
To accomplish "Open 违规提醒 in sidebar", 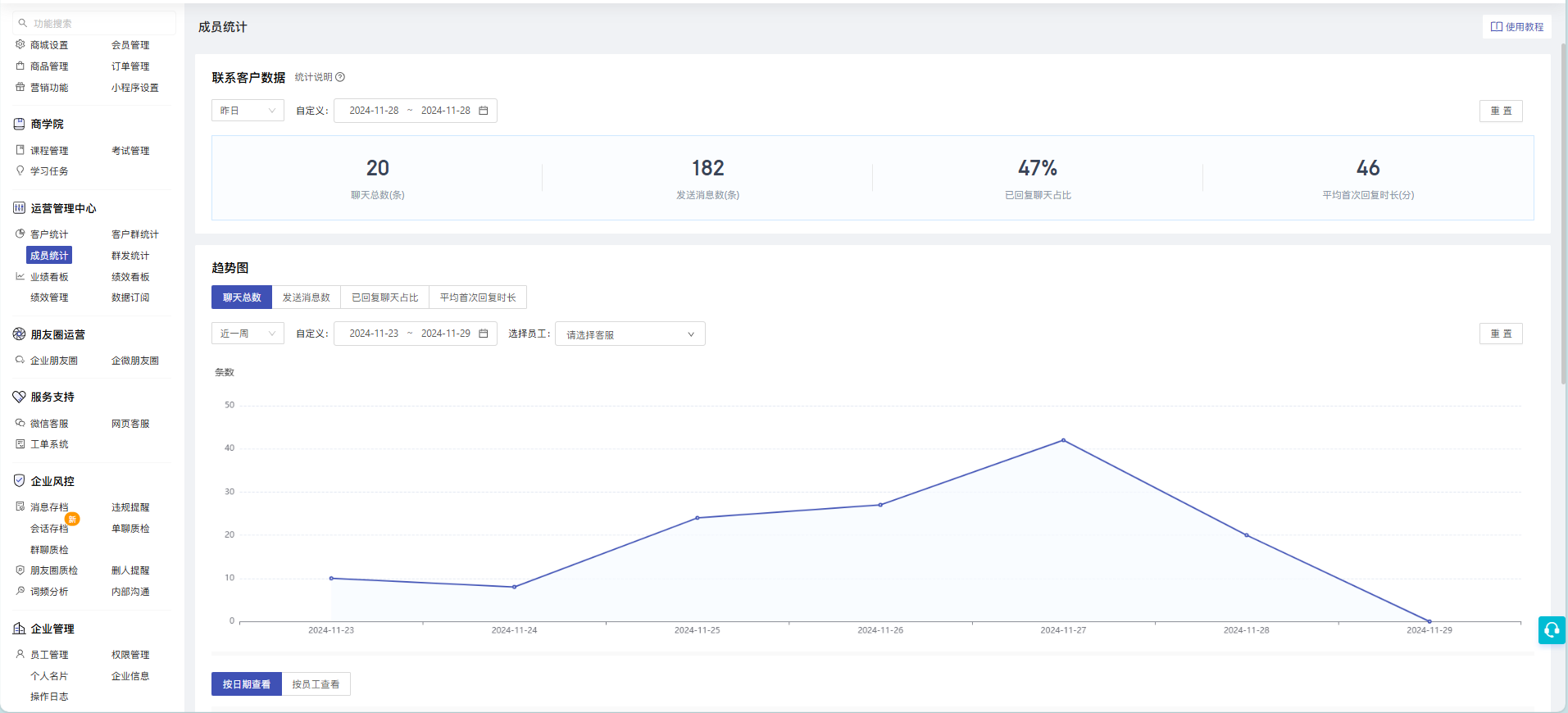I will pyautogui.click(x=130, y=507).
